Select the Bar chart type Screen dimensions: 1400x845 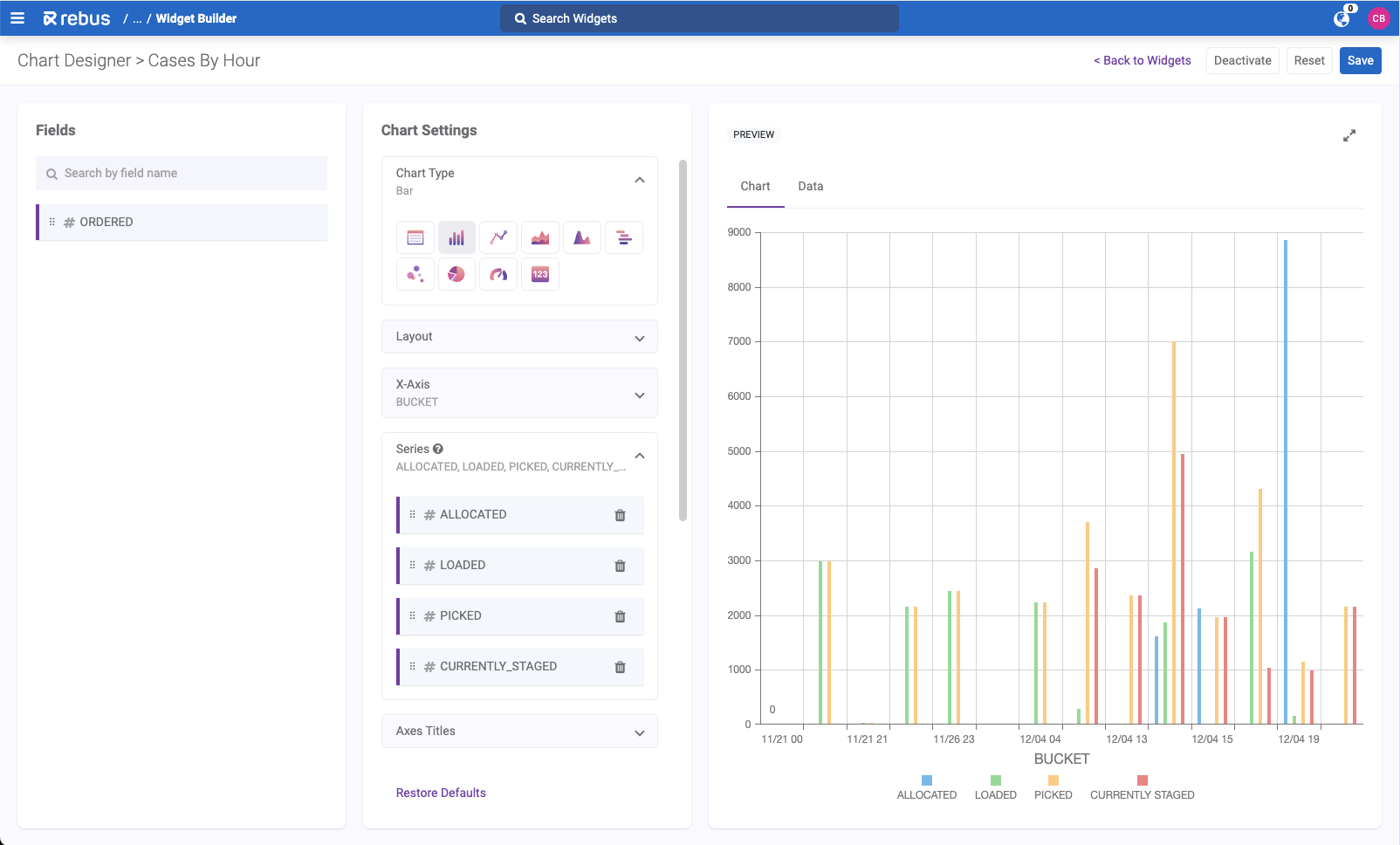click(x=456, y=237)
